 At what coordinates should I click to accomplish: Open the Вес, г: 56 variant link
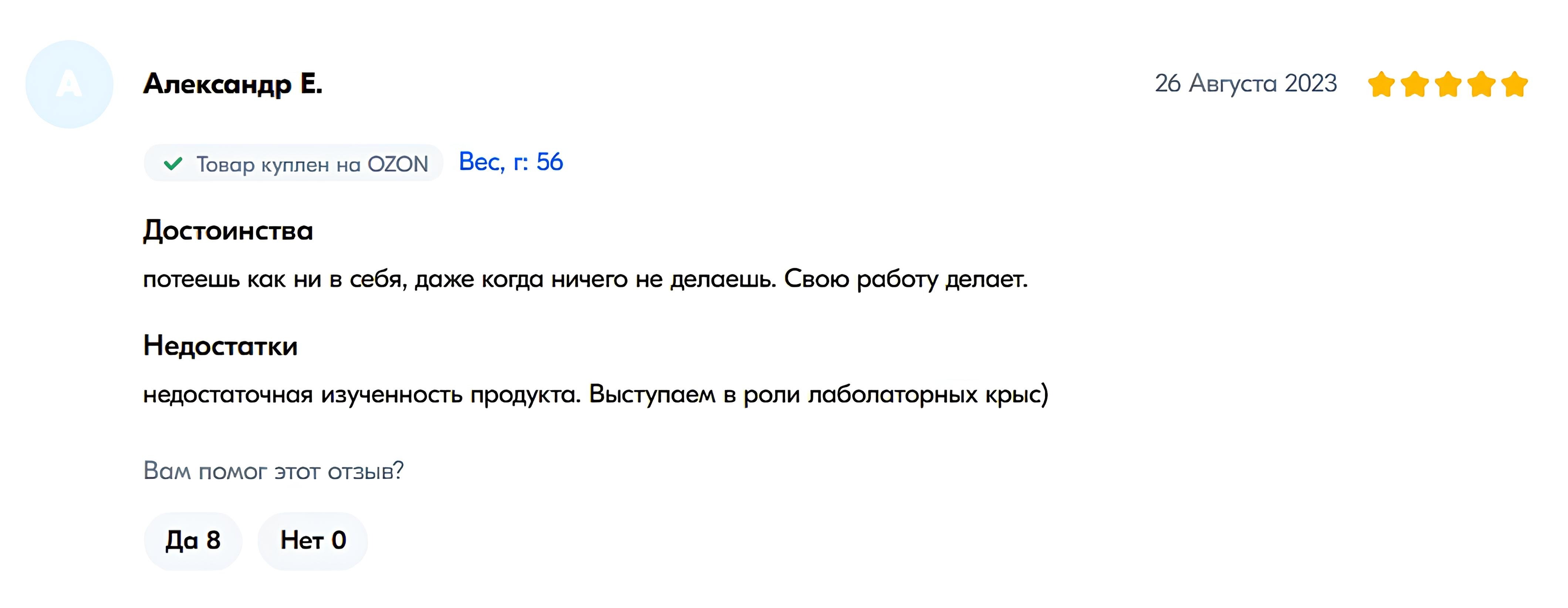tap(511, 162)
